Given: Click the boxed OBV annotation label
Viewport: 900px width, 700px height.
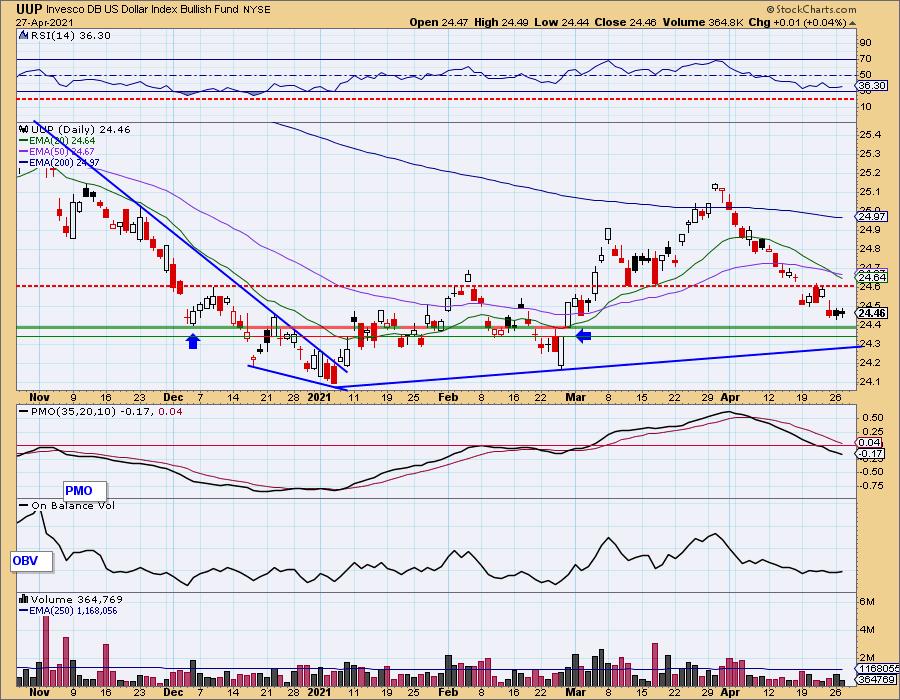Looking at the screenshot, I should point(32,561).
